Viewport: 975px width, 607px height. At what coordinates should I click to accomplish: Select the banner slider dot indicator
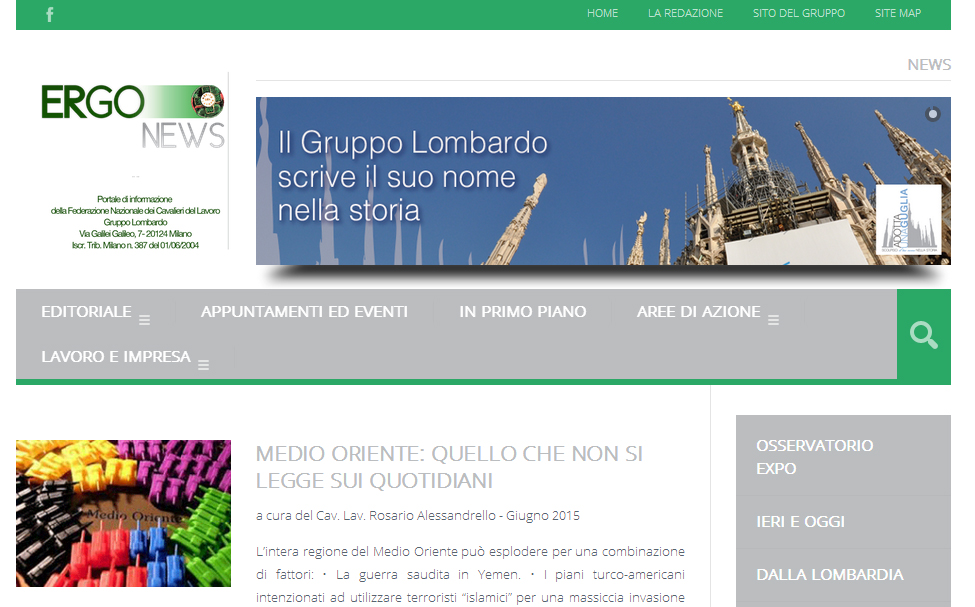932,114
